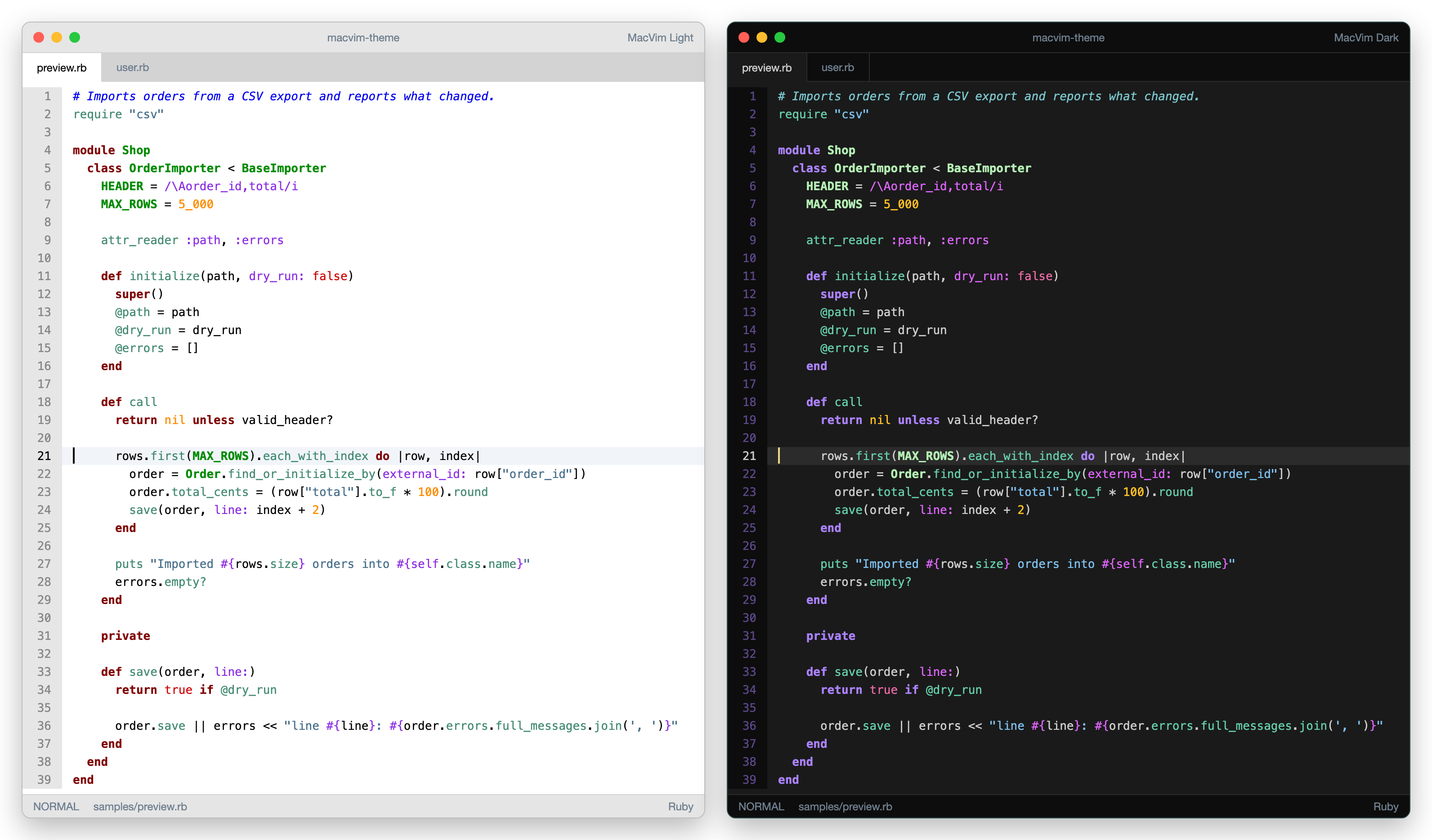Screen dimensions: 1432x840
Task: Click 'require "csv"' in the Dark window
Action: 823,114
